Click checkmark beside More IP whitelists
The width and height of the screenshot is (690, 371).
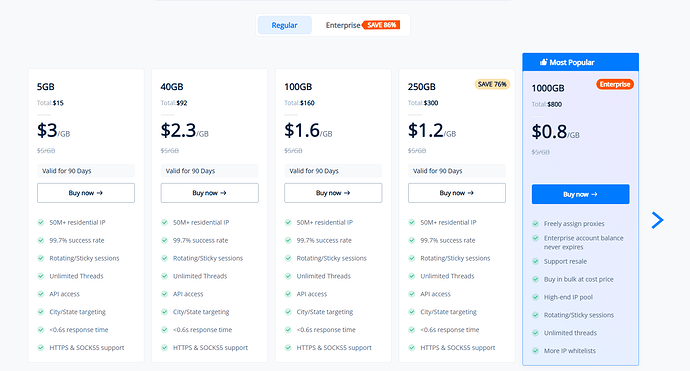click(536, 351)
